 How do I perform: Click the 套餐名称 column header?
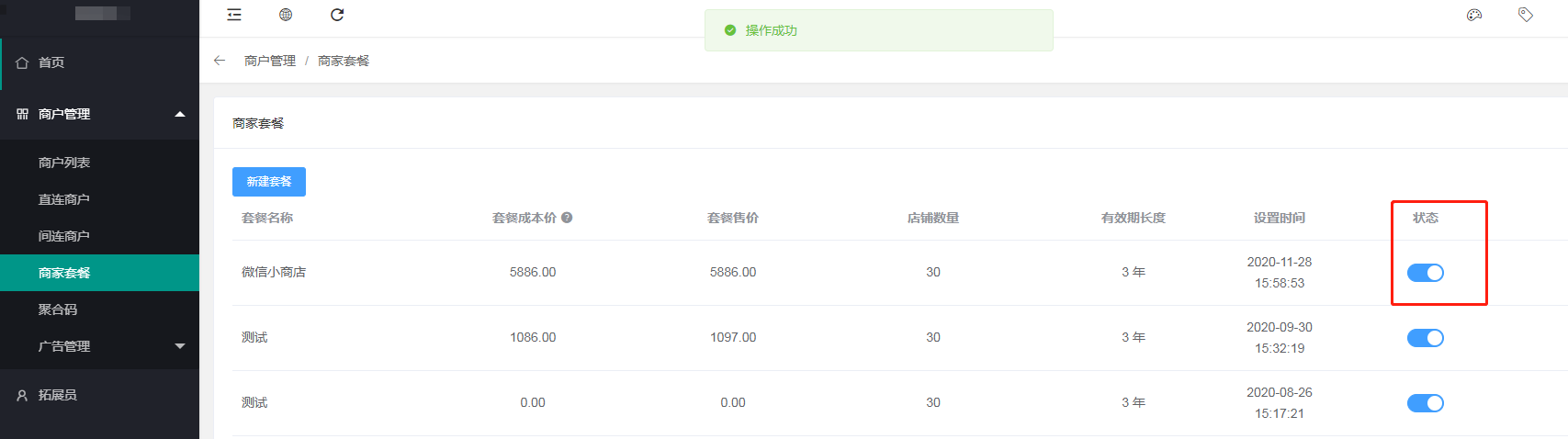[x=267, y=218]
